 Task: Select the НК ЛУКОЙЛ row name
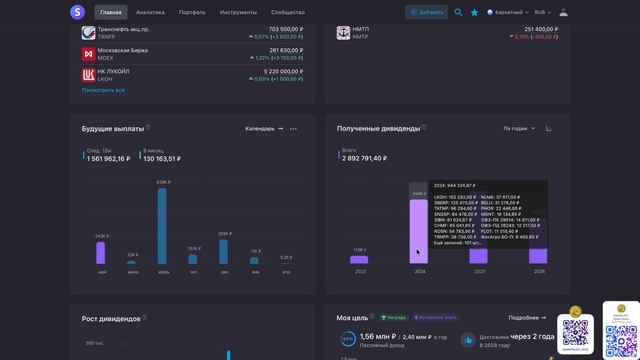coord(113,71)
